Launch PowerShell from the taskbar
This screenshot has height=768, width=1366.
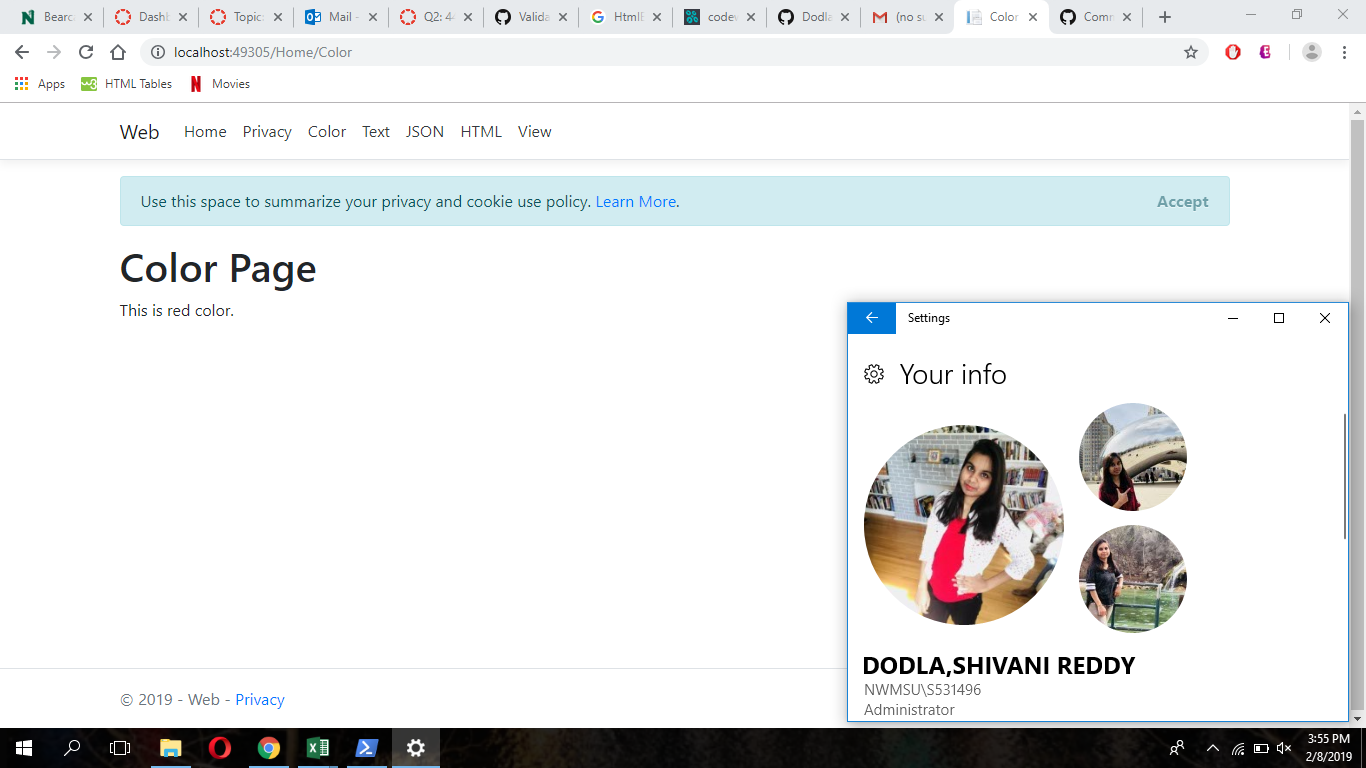pyautogui.click(x=366, y=747)
